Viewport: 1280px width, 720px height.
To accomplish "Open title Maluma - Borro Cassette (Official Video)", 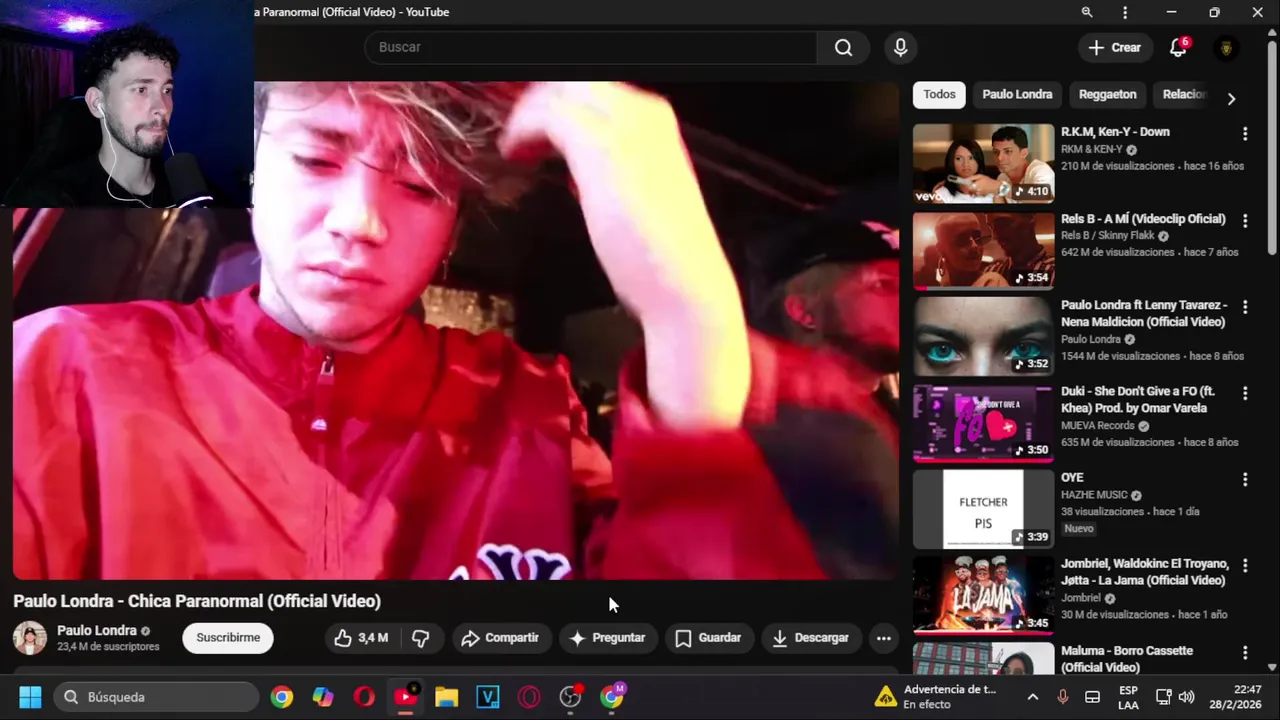I will coord(1127,659).
